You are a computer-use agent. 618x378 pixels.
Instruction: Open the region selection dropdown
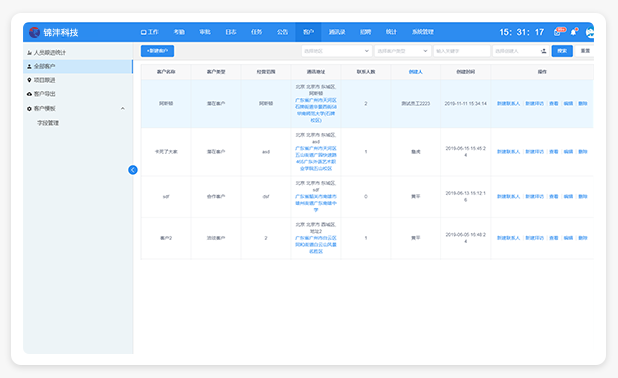coord(336,51)
